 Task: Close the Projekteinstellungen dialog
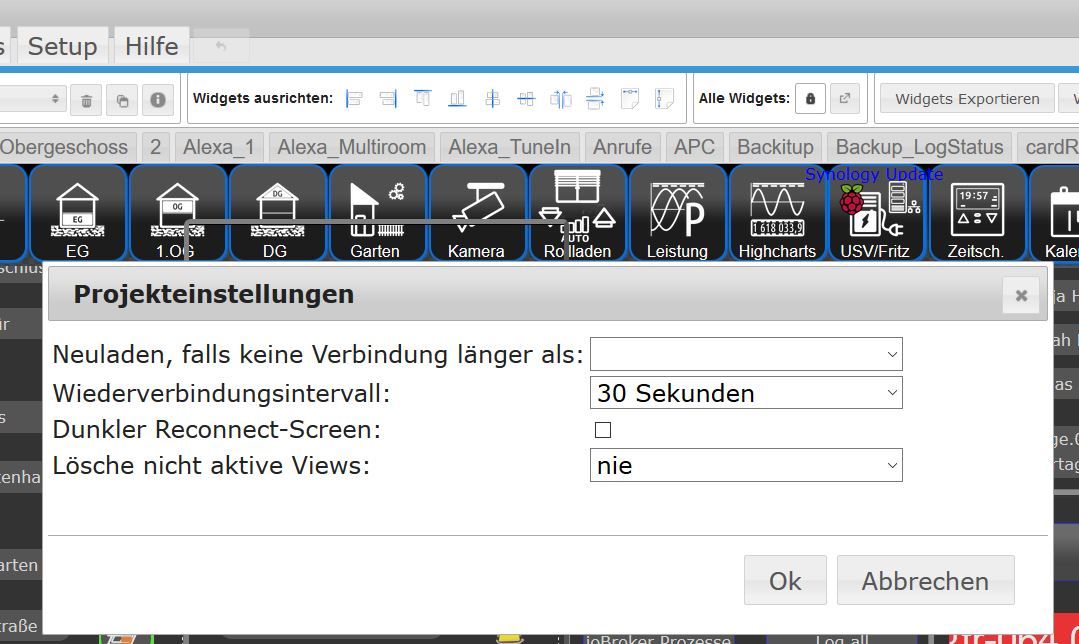coord(1021,295)
